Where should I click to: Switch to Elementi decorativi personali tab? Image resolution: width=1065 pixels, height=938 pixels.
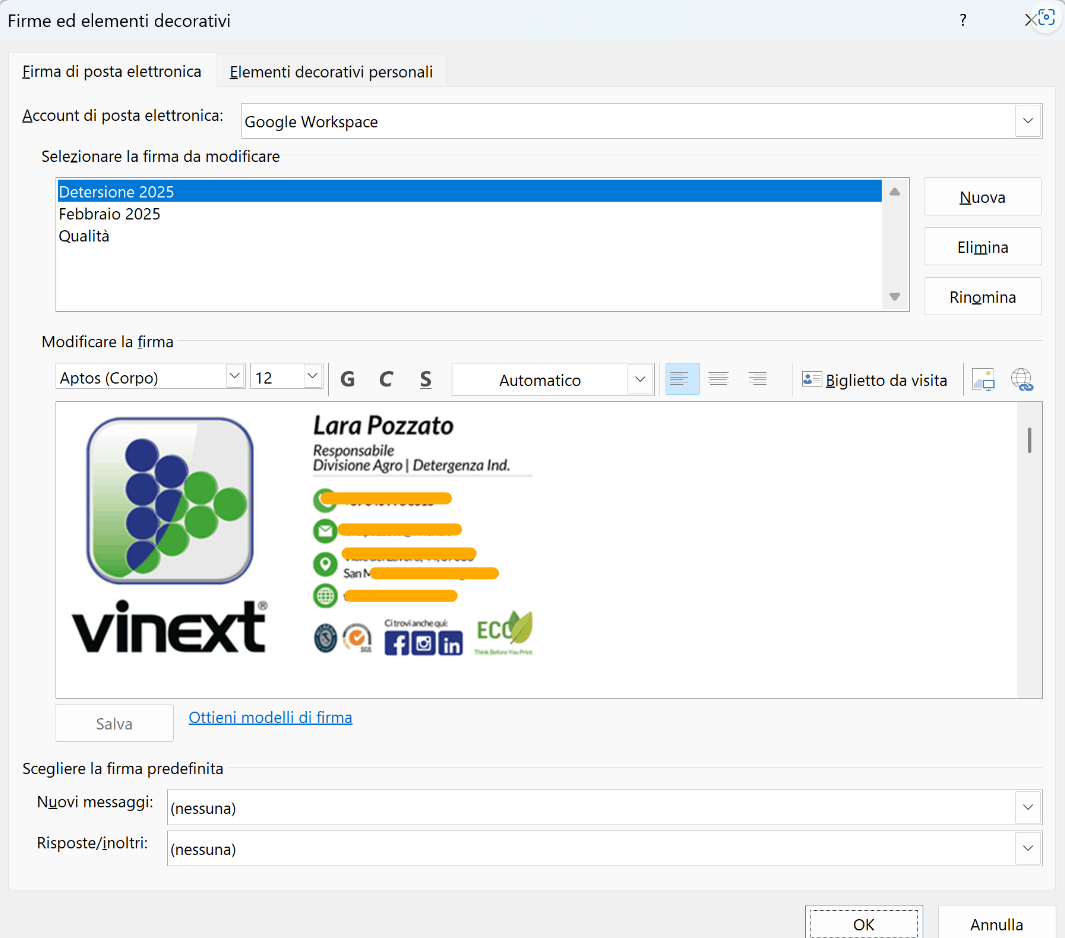click(331, 71)
